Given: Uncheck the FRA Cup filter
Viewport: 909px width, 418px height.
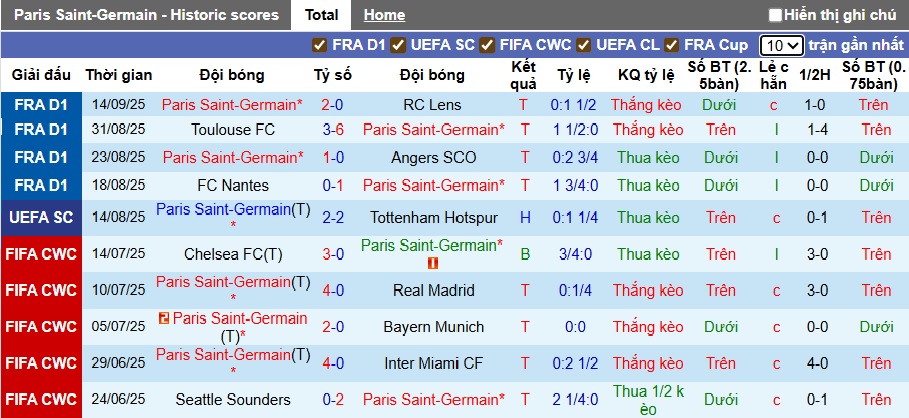Looking at the screenshot, I should (x=672, y=45).
